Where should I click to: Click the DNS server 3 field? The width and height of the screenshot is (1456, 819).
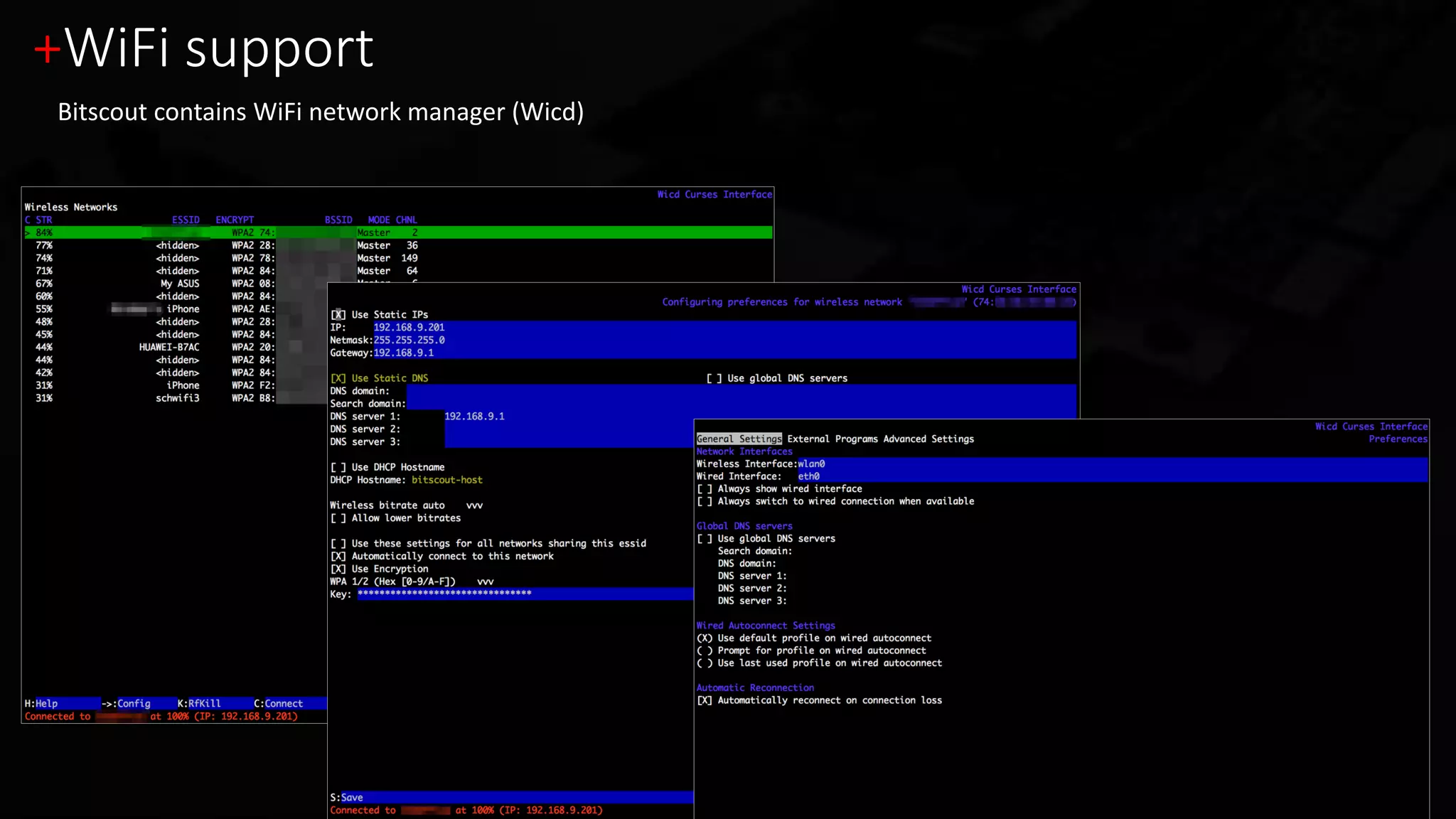[x=569, y=442]
